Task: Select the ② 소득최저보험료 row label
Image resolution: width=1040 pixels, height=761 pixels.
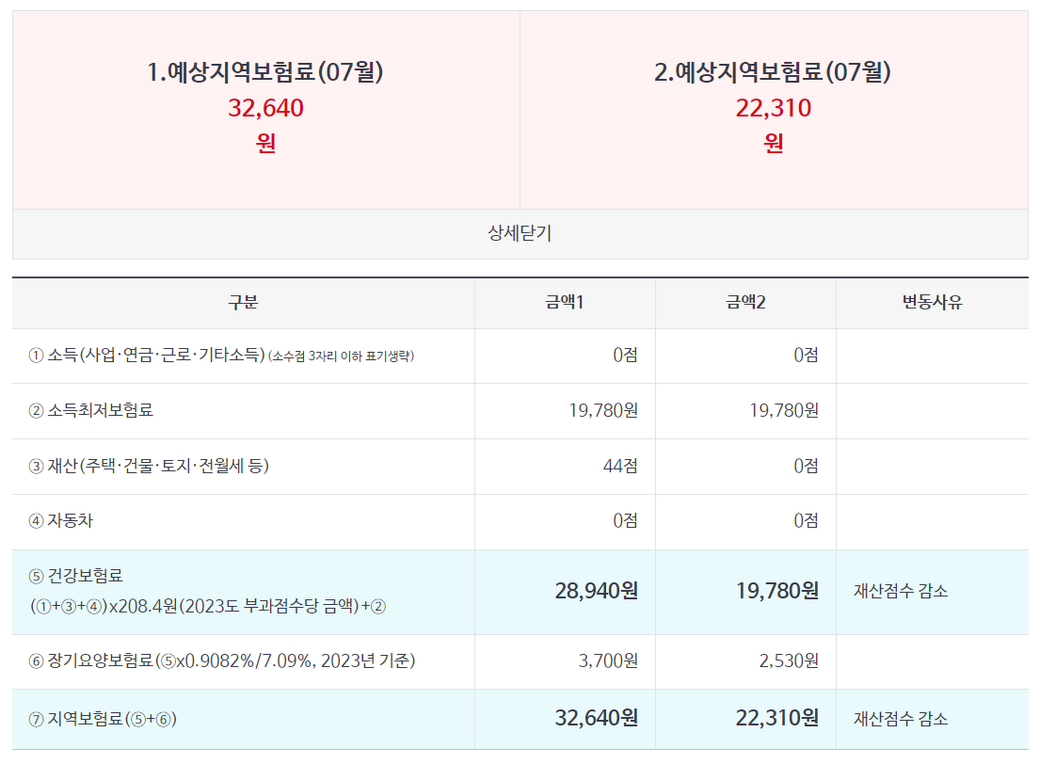Action: click(92, 410)
